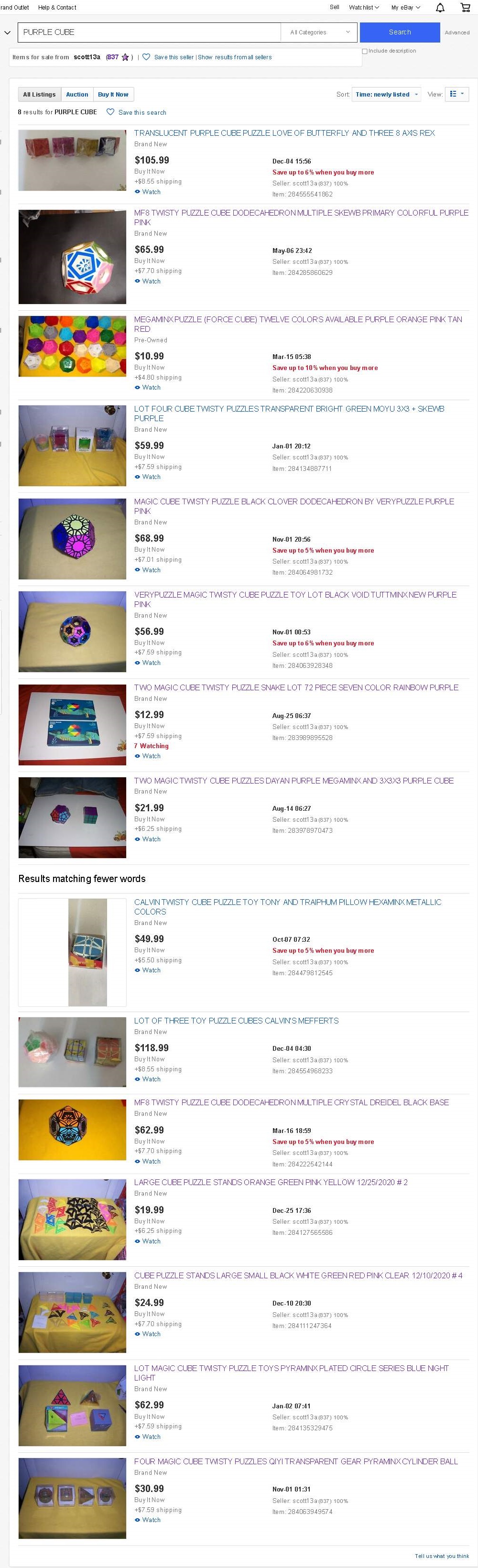Switch to the Auction tab
Screen dimensions: 478x1568
77,94
